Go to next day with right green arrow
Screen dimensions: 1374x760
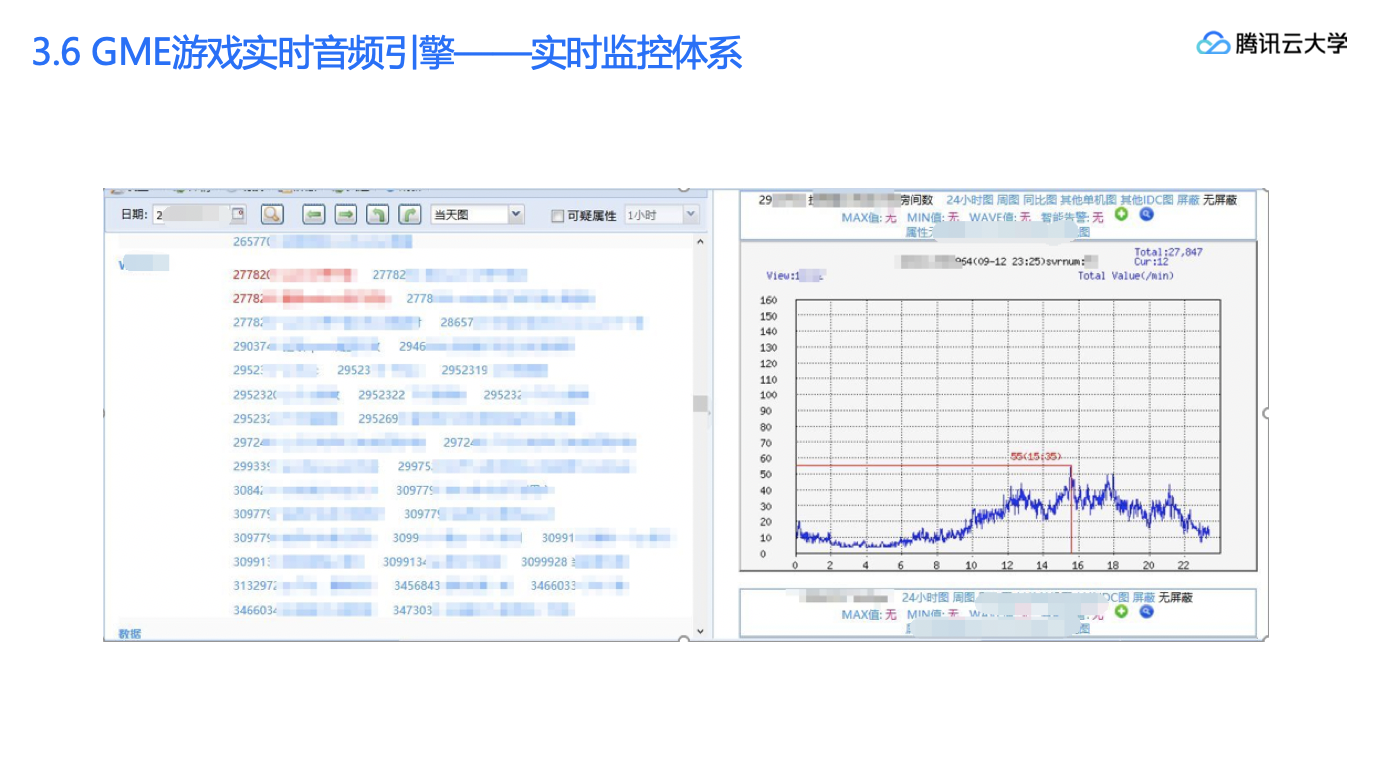(x=346, y=214)
